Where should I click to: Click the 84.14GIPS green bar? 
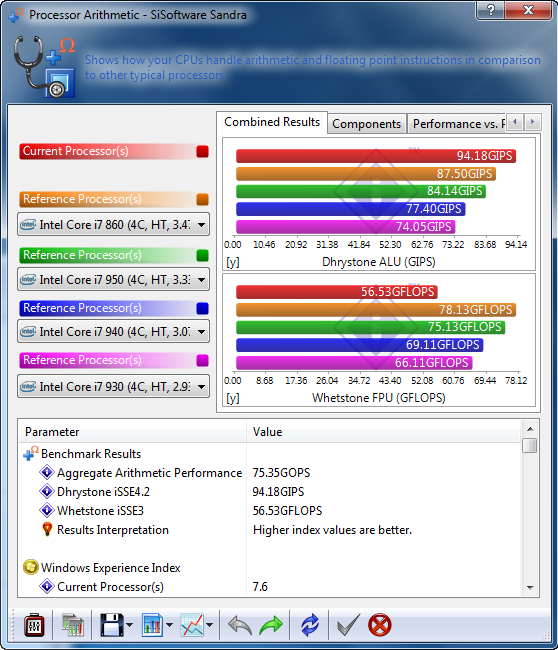click(361, 191)
